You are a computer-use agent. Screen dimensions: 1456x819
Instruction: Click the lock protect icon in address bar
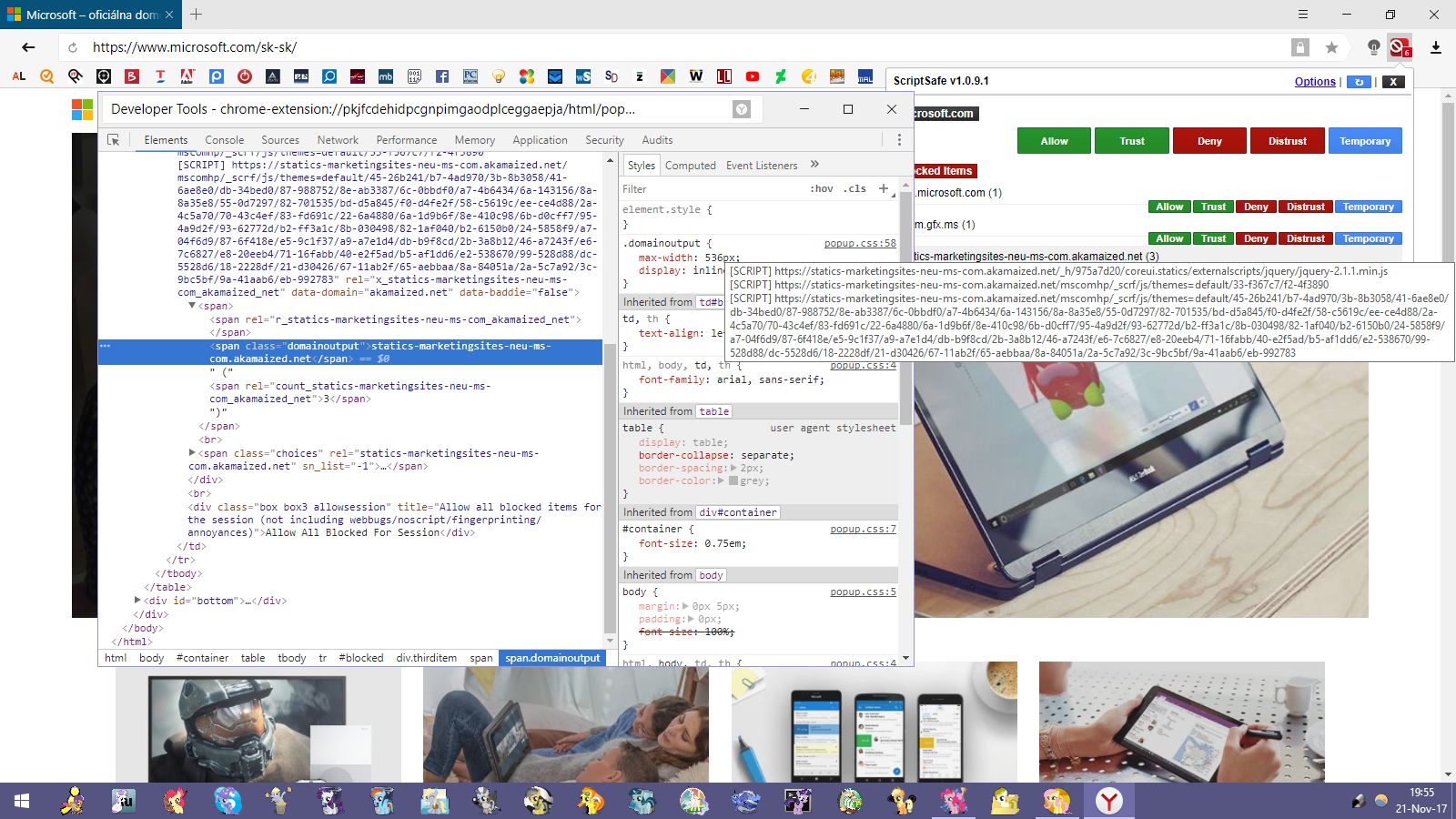click(1300, 47)
